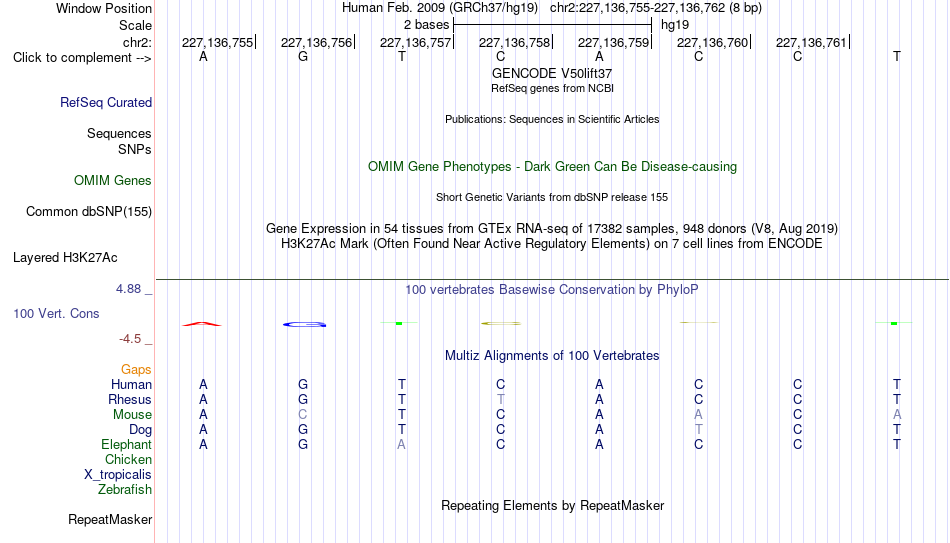Click the hg19 label beside scale bar

(675, 25)
